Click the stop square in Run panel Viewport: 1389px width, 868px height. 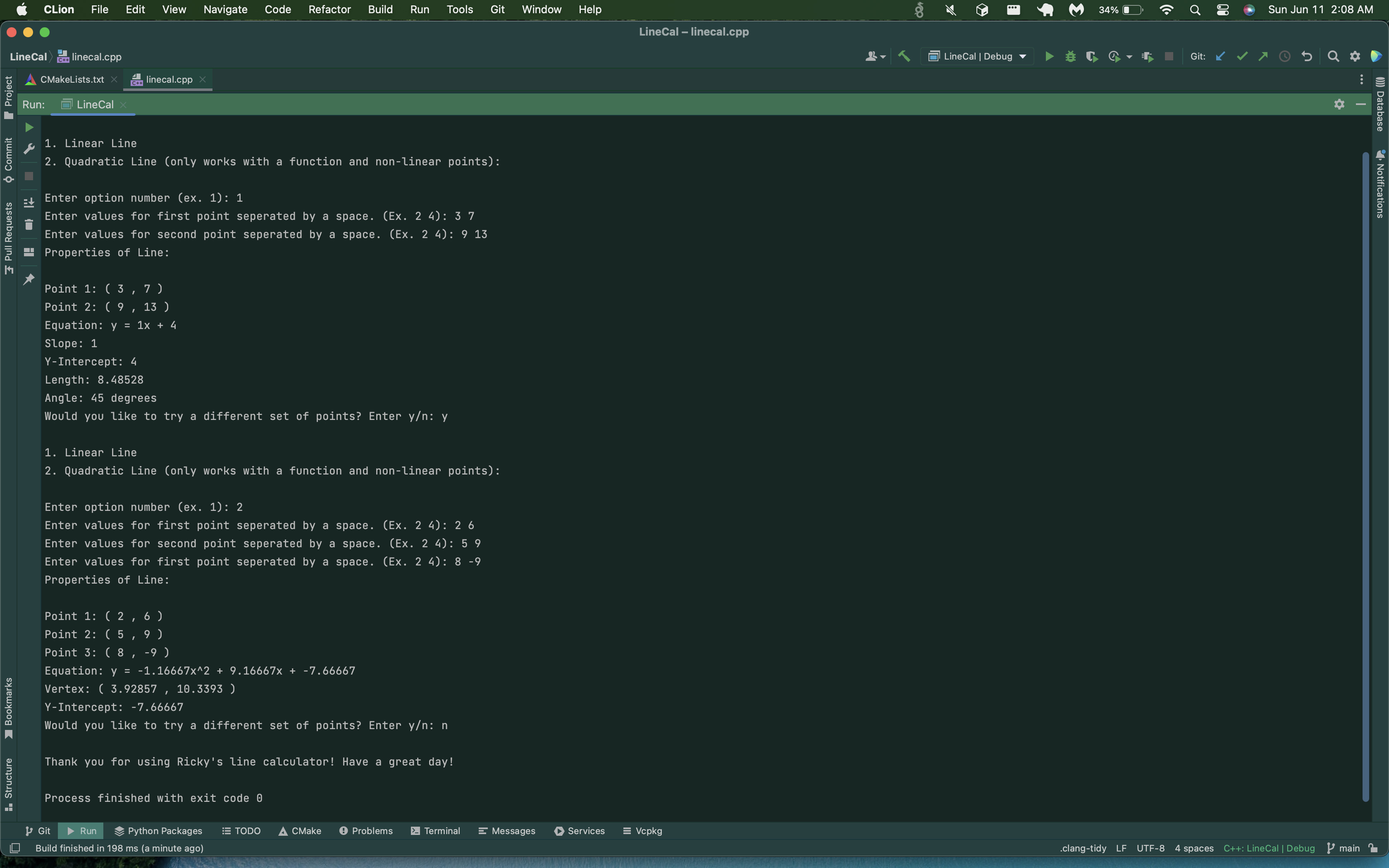(29, 176)
